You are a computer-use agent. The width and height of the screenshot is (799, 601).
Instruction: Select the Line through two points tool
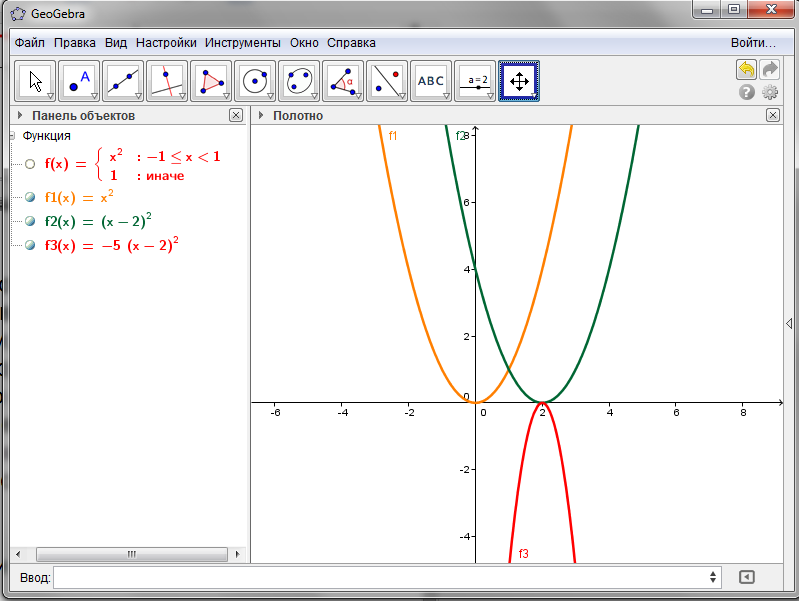tap(123, 81)
